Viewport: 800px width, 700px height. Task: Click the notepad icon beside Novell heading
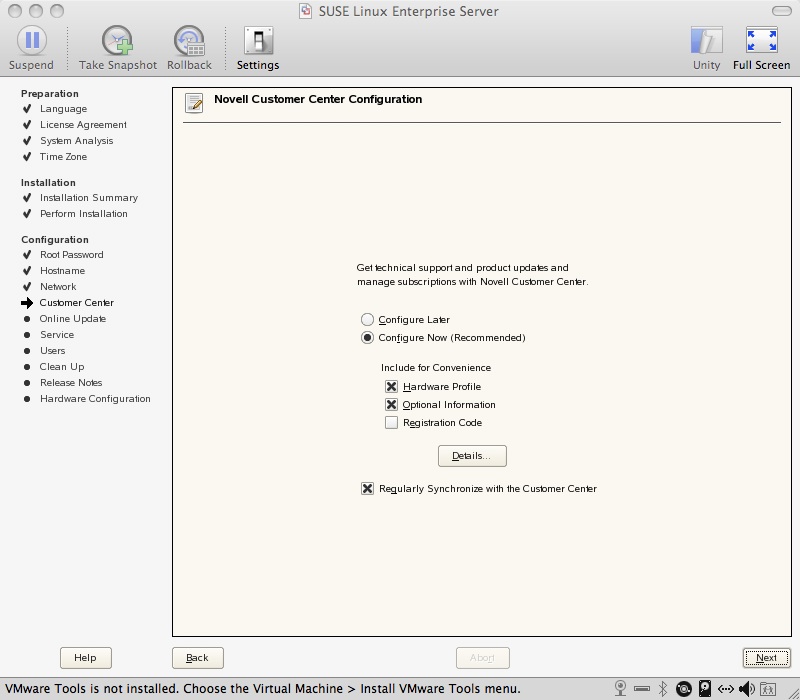coord(194,103)
